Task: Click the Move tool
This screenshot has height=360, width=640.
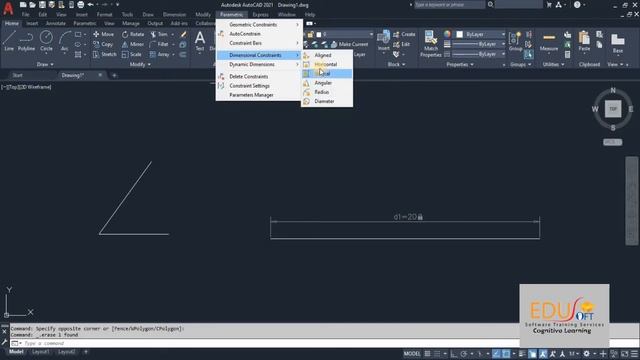Action: click(104, 34)
